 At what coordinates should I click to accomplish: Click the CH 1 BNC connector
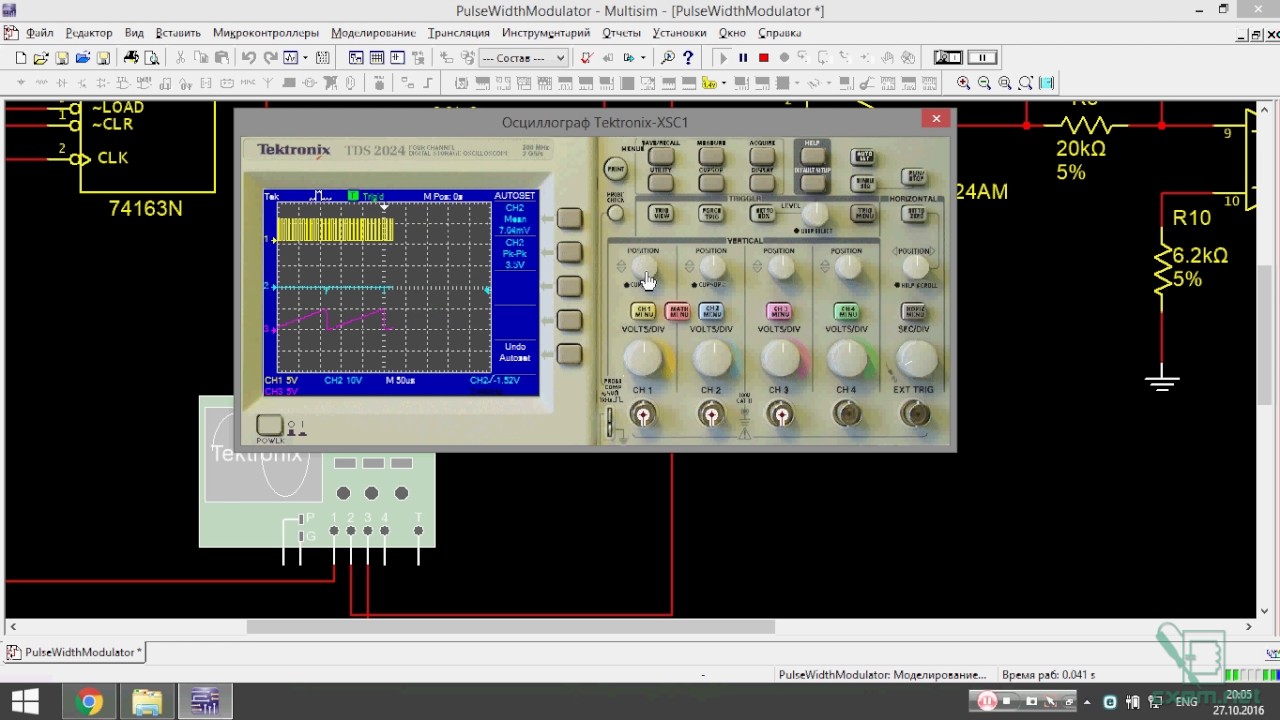(x=643, y=413)
